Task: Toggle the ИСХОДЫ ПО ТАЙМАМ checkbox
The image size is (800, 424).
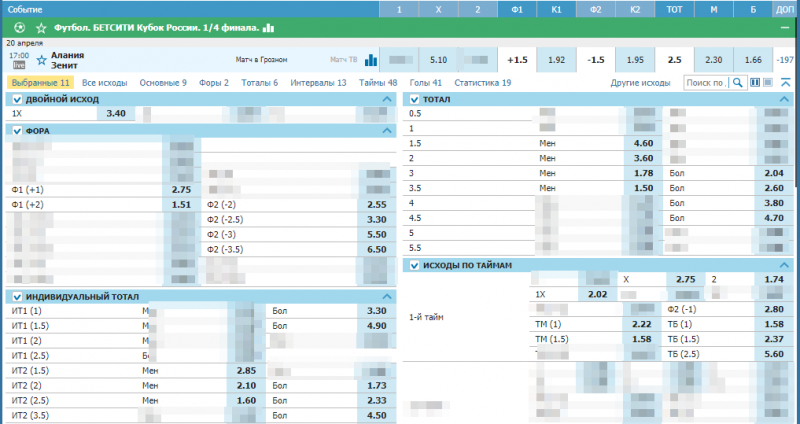Action: pos(415,265)
